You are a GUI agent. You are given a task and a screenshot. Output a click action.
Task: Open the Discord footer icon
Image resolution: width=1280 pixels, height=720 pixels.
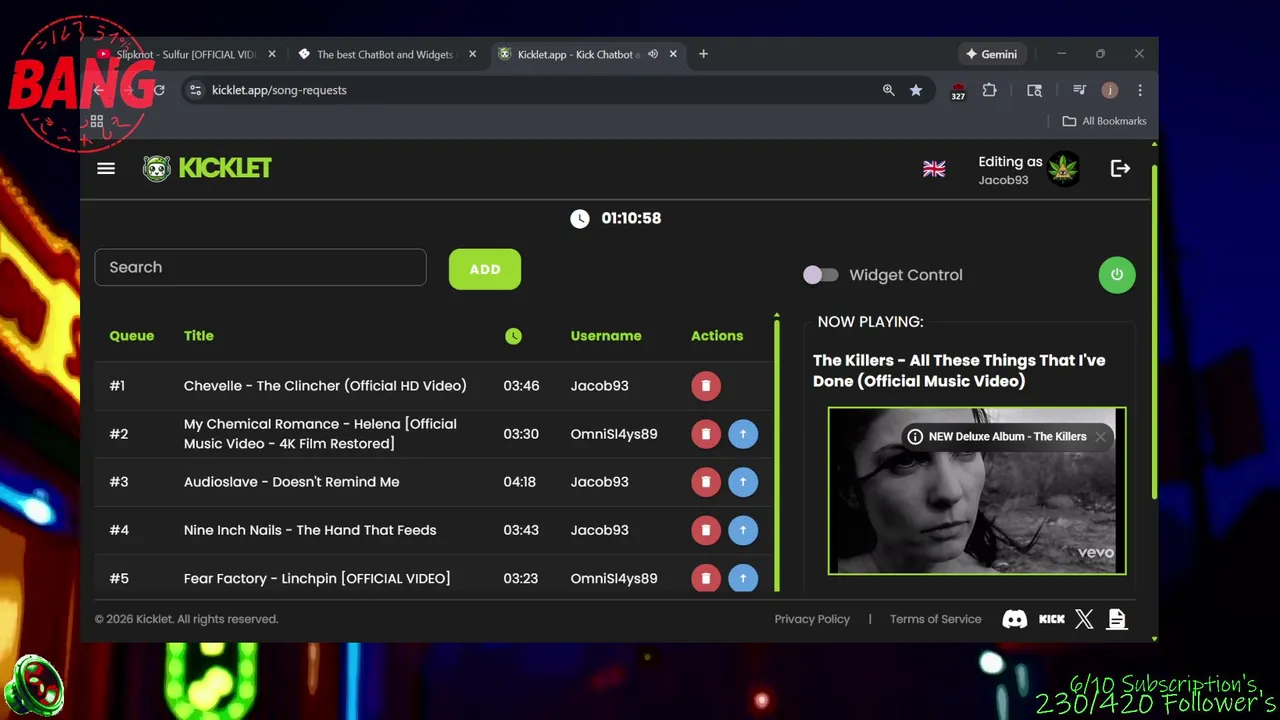pos(1015,619)
